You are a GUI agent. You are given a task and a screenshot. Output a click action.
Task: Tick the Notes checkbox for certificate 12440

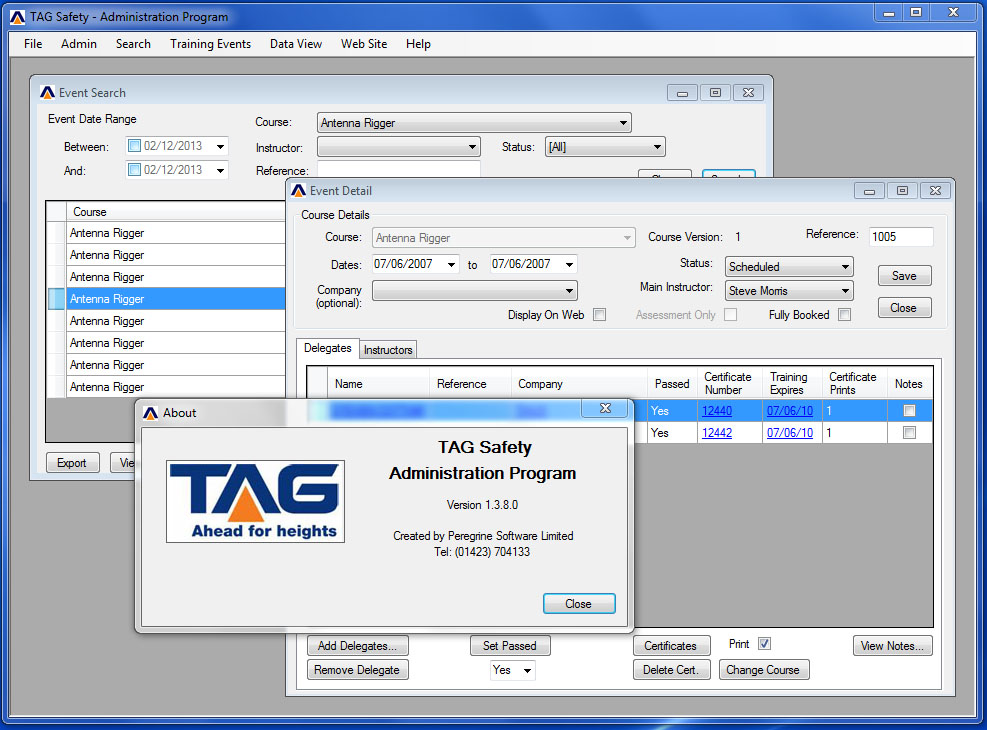(909, 411)
